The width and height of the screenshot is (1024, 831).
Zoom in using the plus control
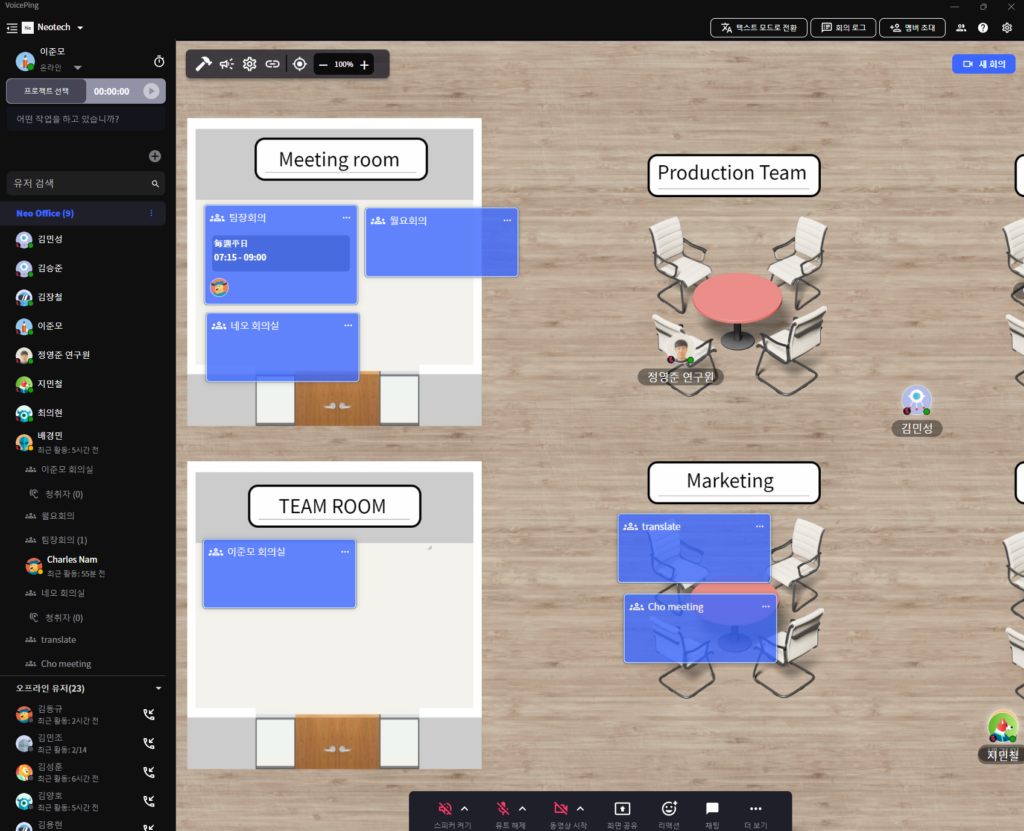coord(364,63)
